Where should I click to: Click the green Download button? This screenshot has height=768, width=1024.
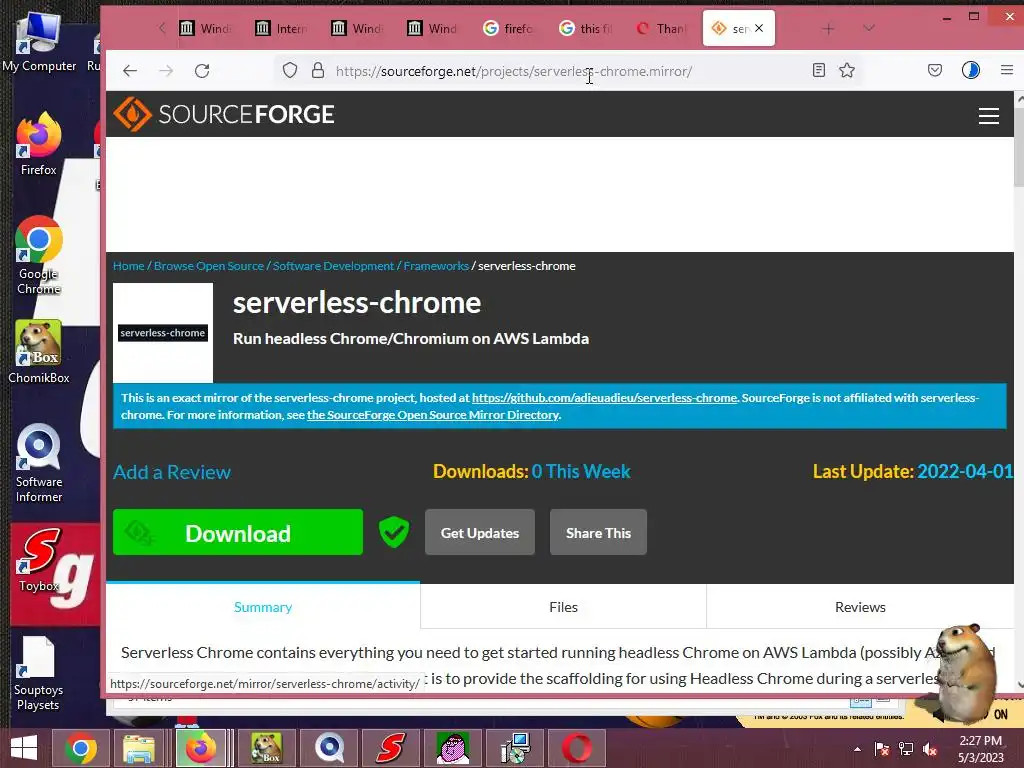tap(238, 532)
